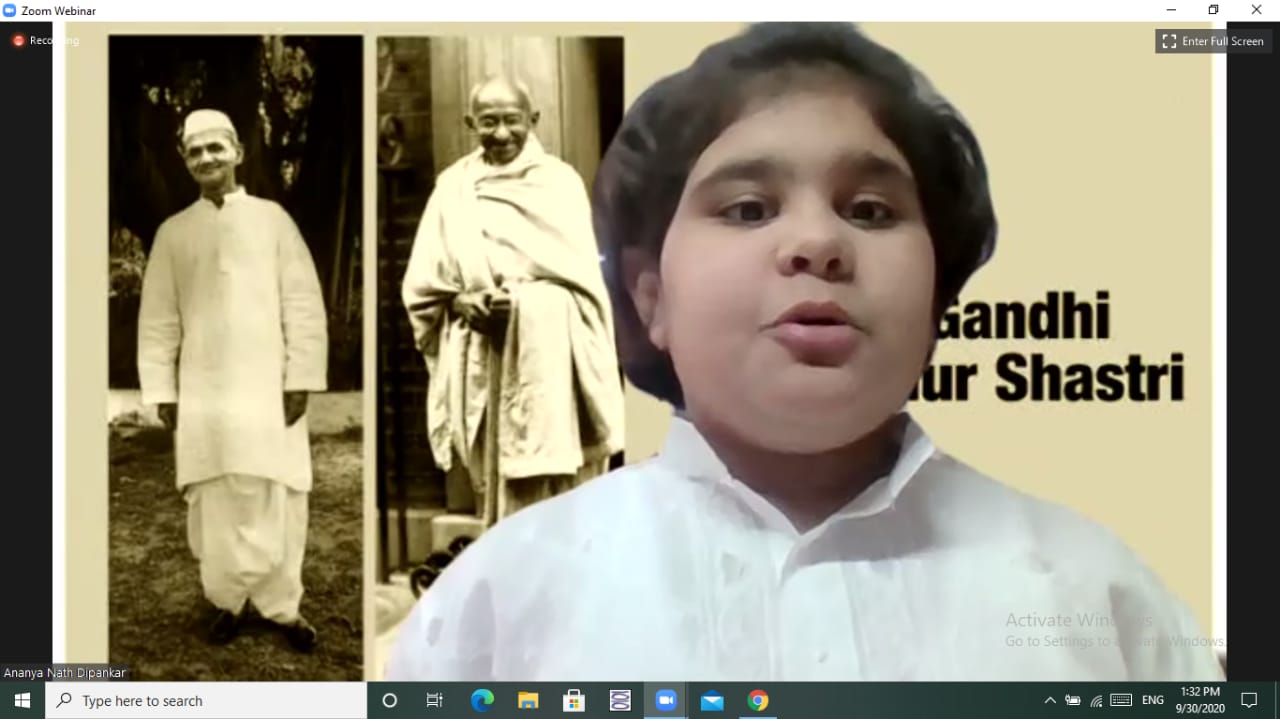Click the Zoom recording indicator
Screen dimensions: 1280x719
pyautogui.click(x=17, y=40)
